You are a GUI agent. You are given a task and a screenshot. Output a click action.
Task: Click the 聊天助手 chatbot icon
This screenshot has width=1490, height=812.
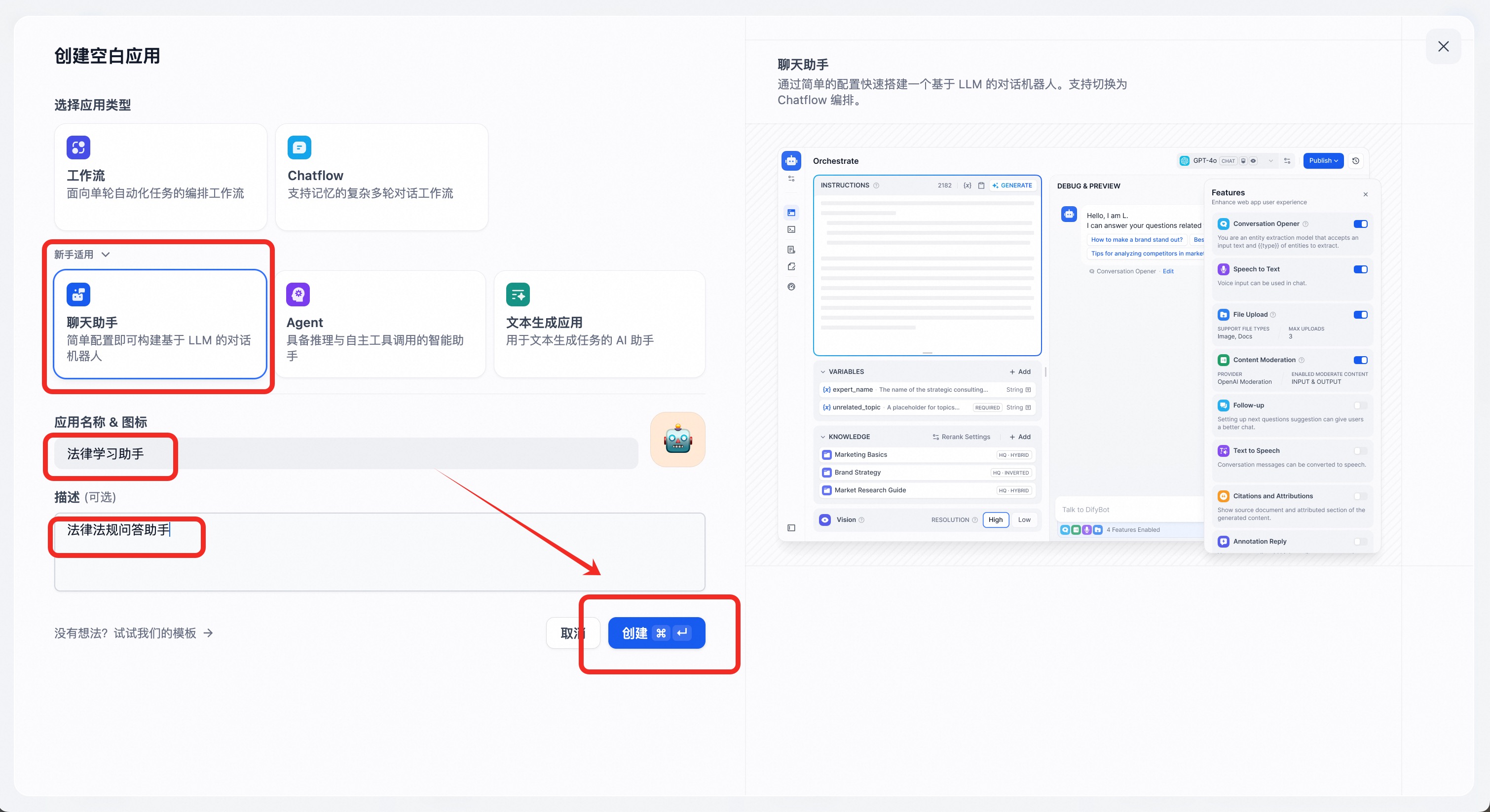click(78, 295)
